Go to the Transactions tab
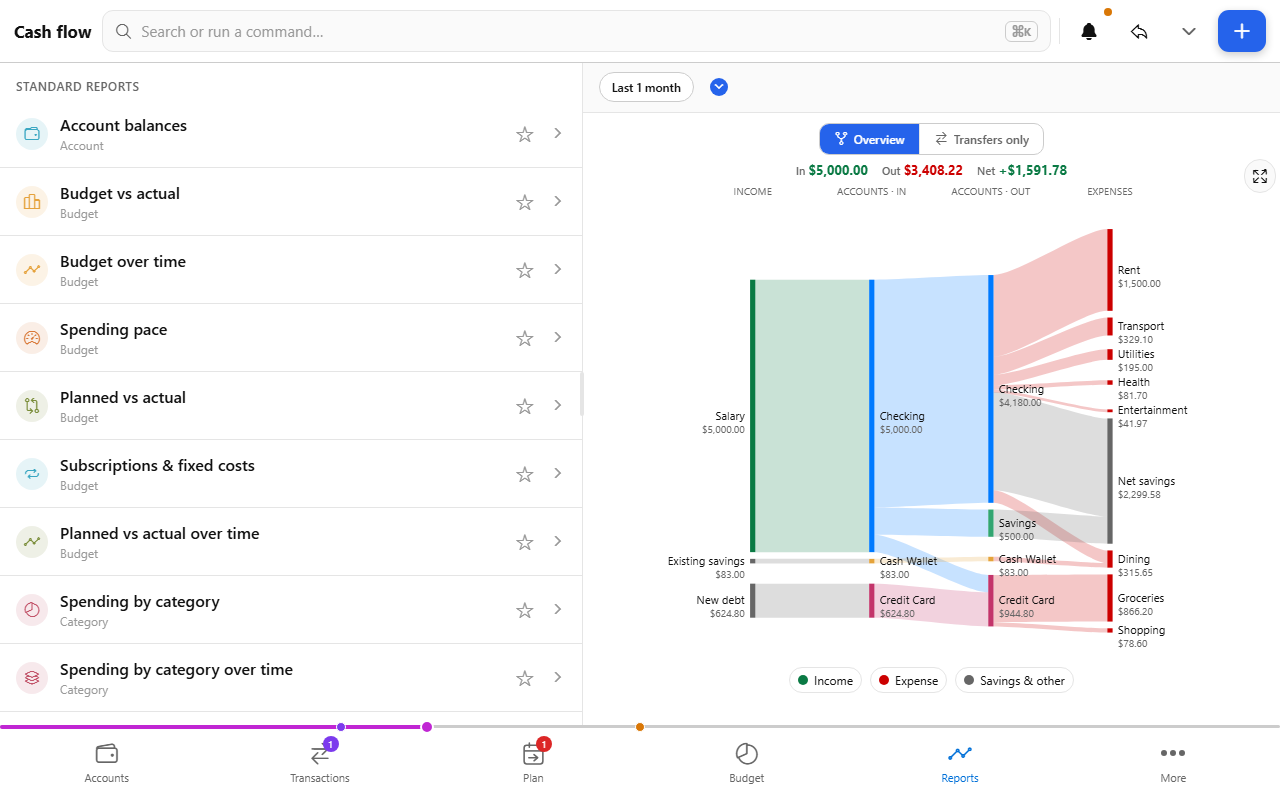The width and height of the screenshot is (1280, 800). (320, 763)
